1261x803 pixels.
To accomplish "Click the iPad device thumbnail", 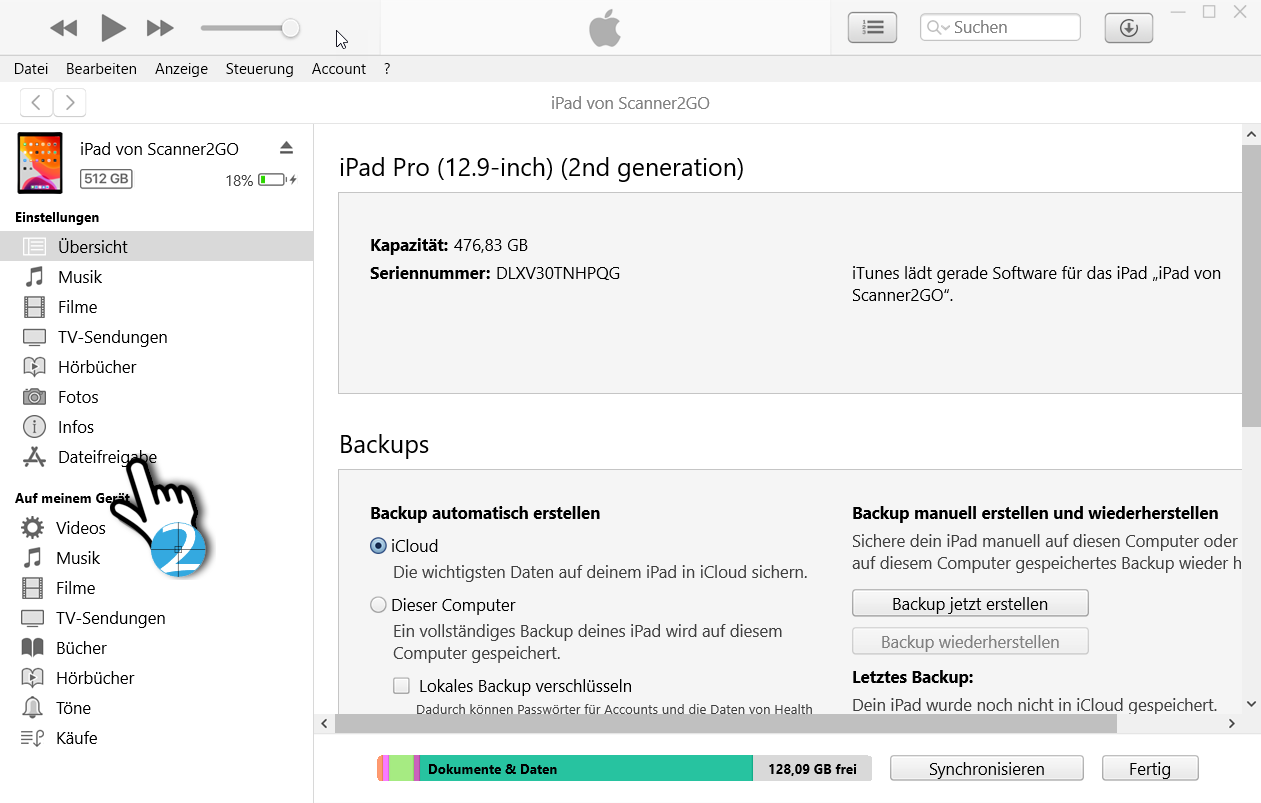I will point(40,163).
